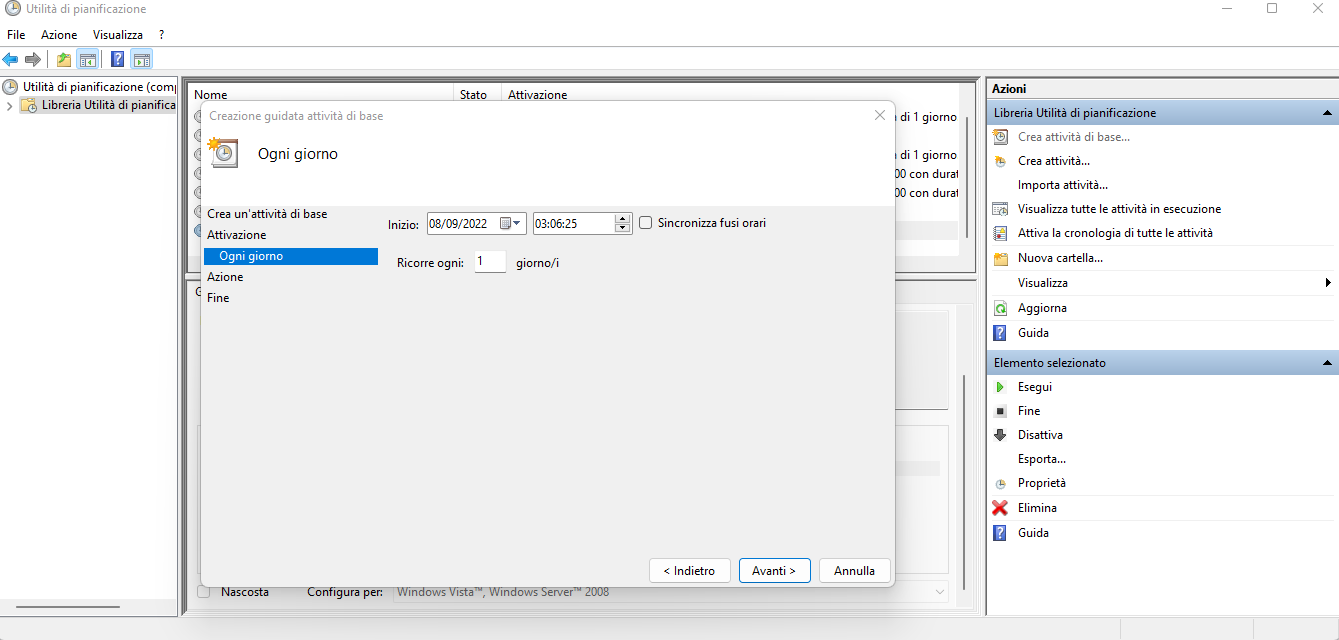Click the Disattiva down-arrow icon
This screenshot has height=640, width=1339.
(999, 435)
